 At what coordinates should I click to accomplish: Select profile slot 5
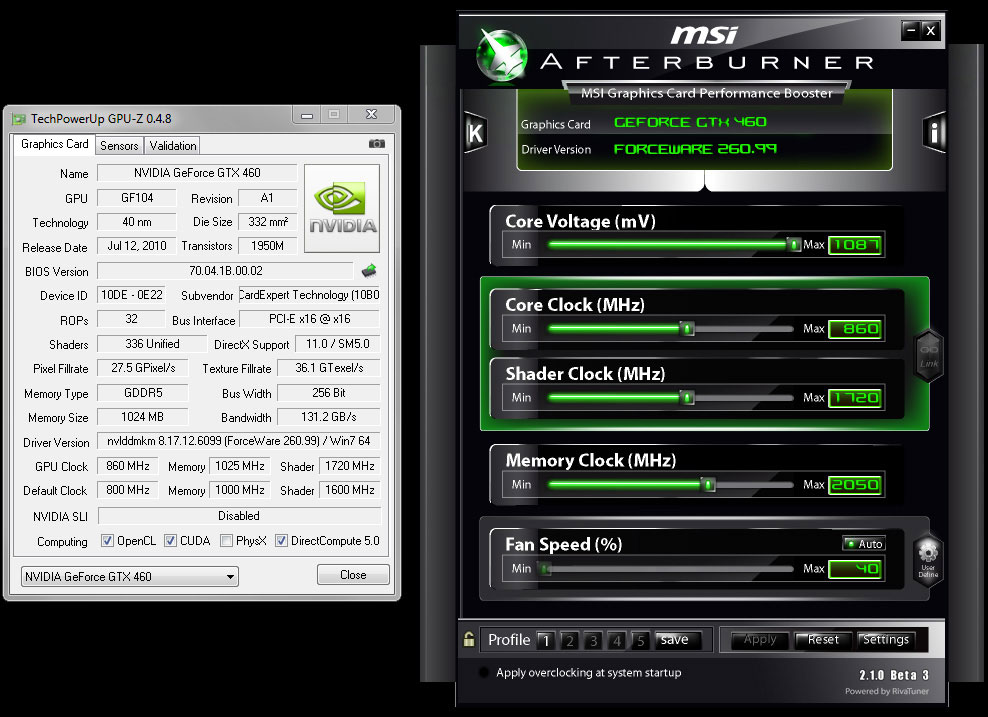click(640, 641)
